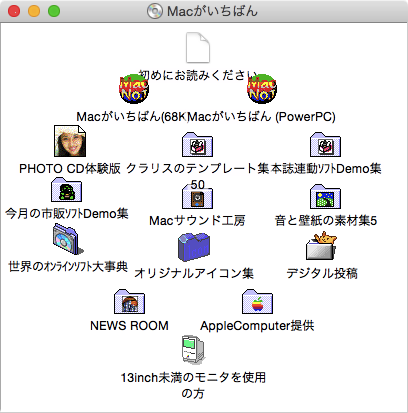Viewport: 408px width, 413px height.
Task: Select the 本誌連動ソフトDemo集 folder icon
Action: (x=325, y=144)
